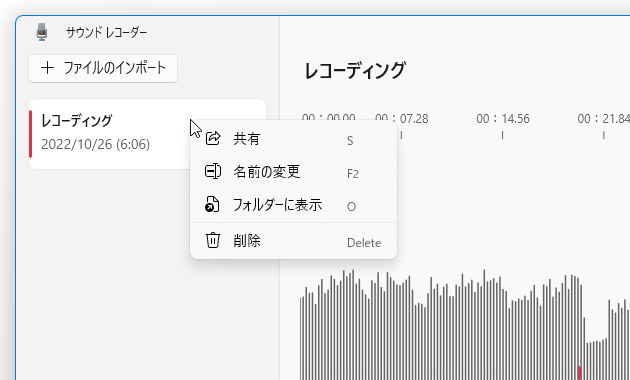Click the show-in-folder file icon
Screen dimensions: 630x380
pos(212,204)
